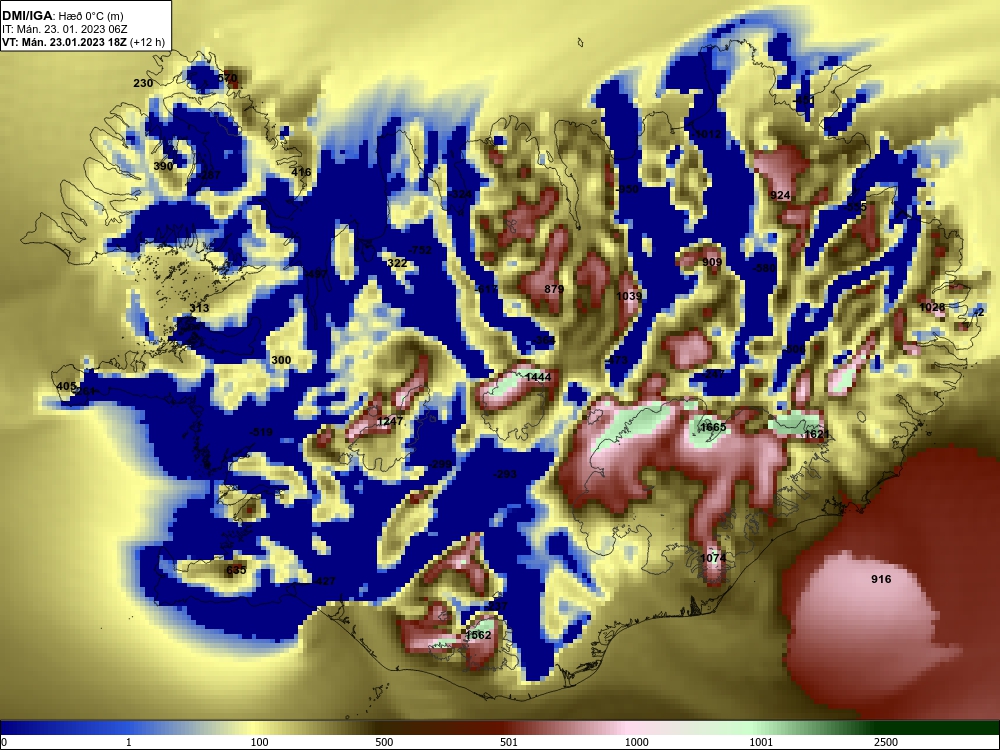Viewport: 1000px width, 750px height.
Task: Select the map value 924
Action: pyautogui.click(x=780, y=195)
